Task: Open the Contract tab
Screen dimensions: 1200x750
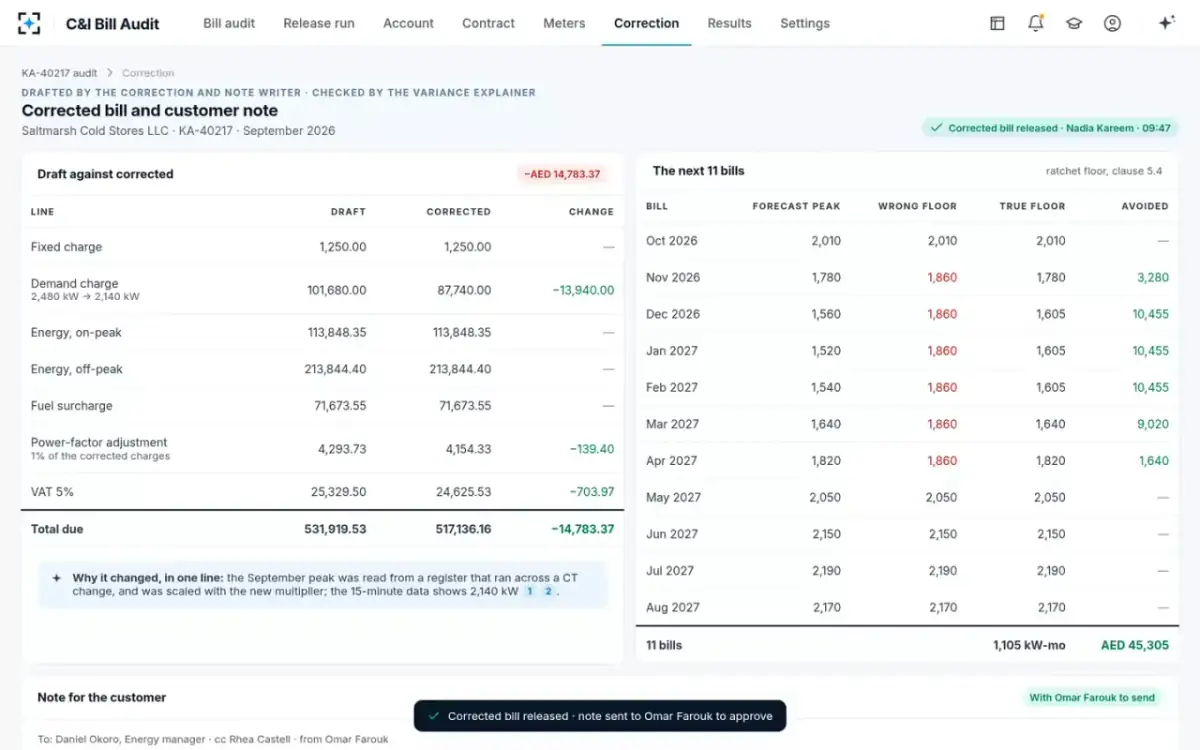Action: (488, 23)
